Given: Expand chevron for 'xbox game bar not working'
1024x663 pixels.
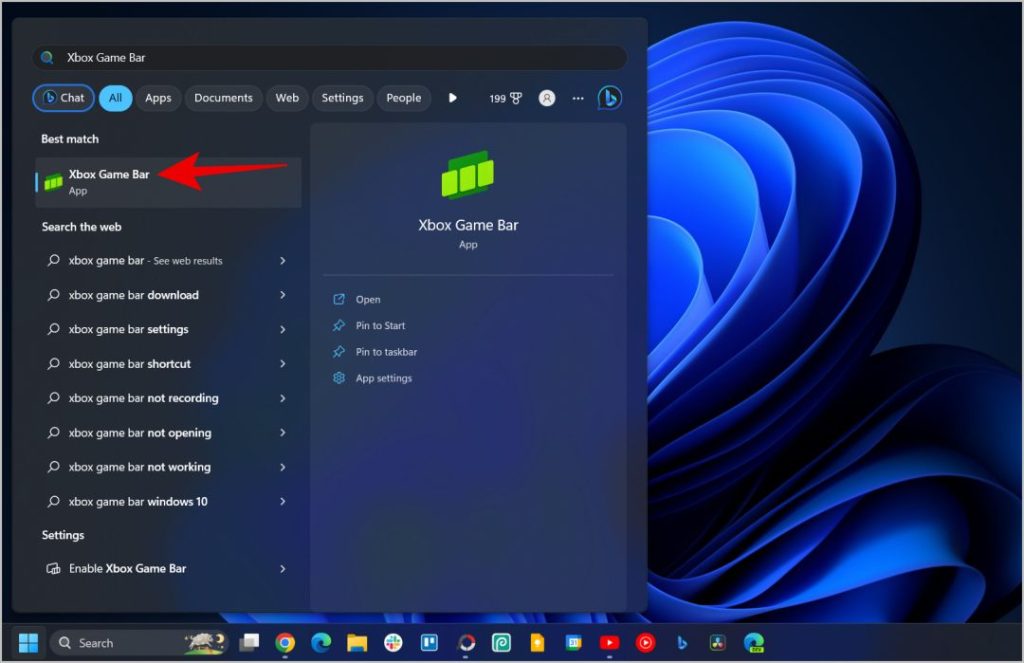Looking at the screenshot, I should (x=283, y=467).
